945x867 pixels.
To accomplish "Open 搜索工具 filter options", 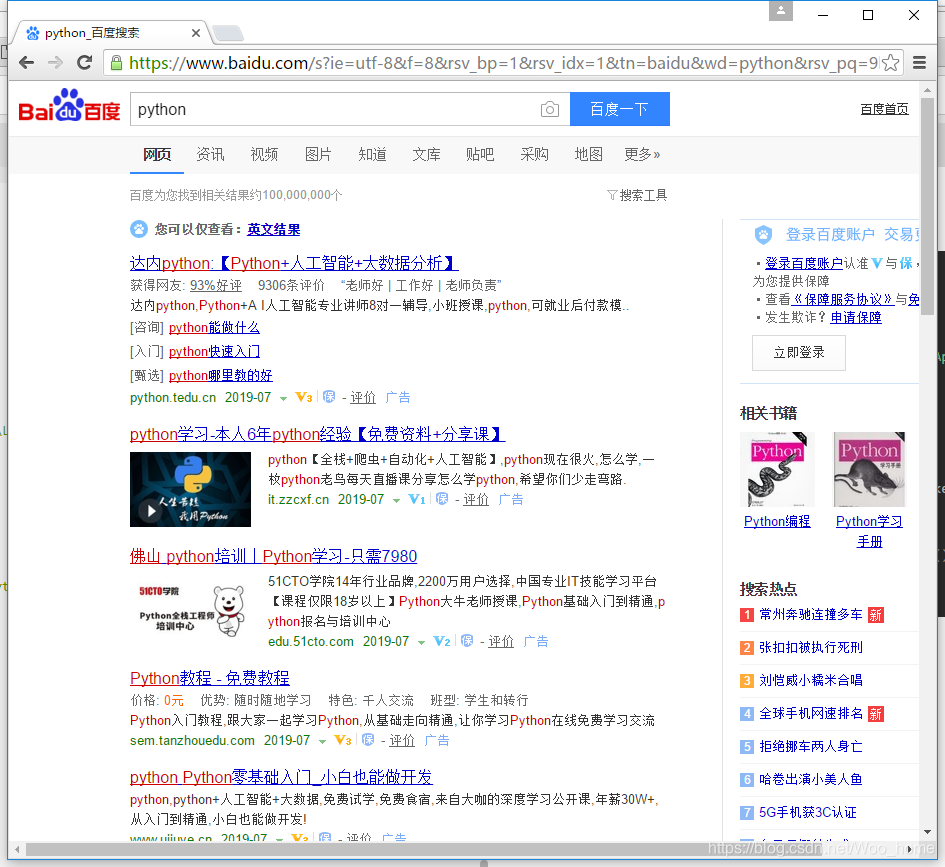I will click(x=638, y=195).
